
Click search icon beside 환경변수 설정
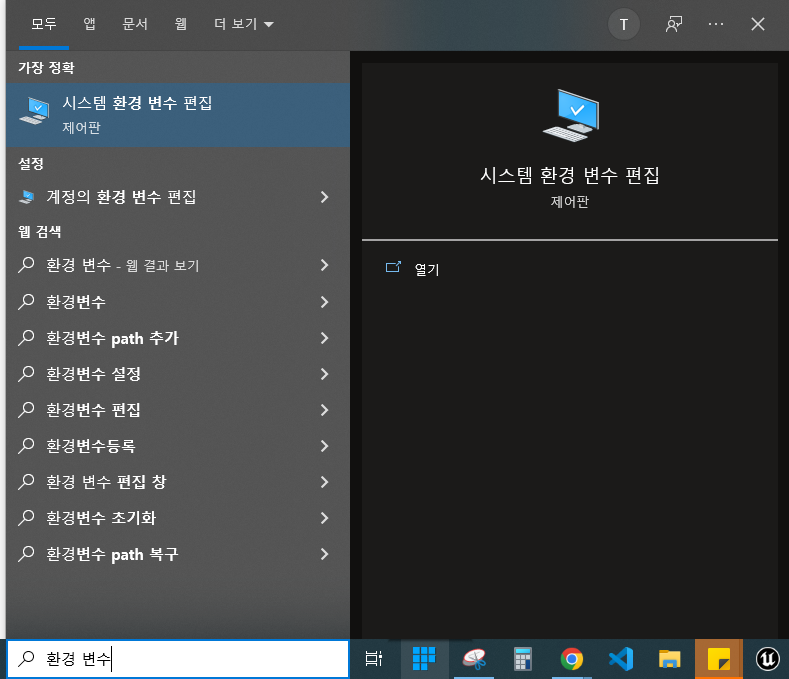(26, 374)
